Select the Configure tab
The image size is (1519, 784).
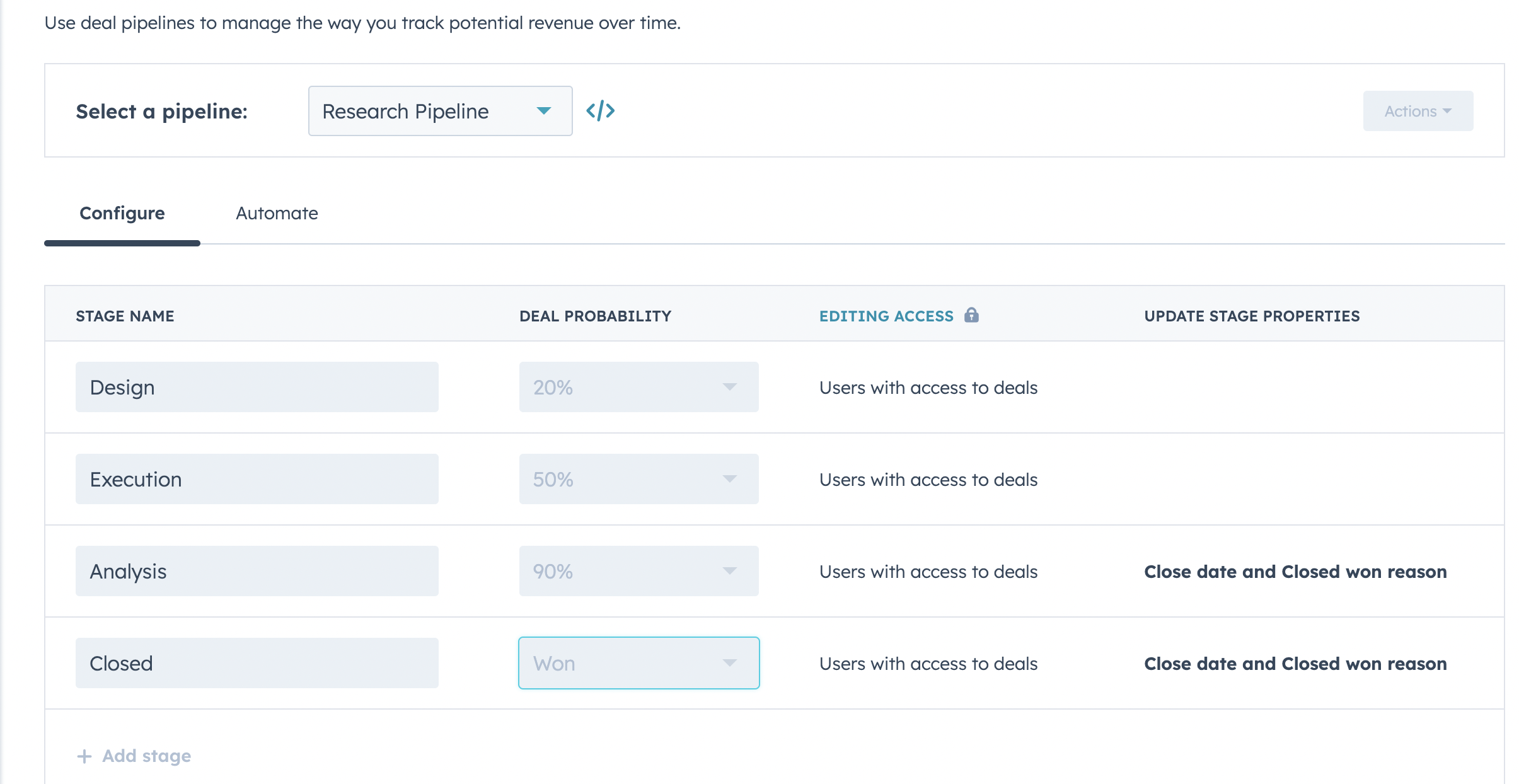[122, 213]
